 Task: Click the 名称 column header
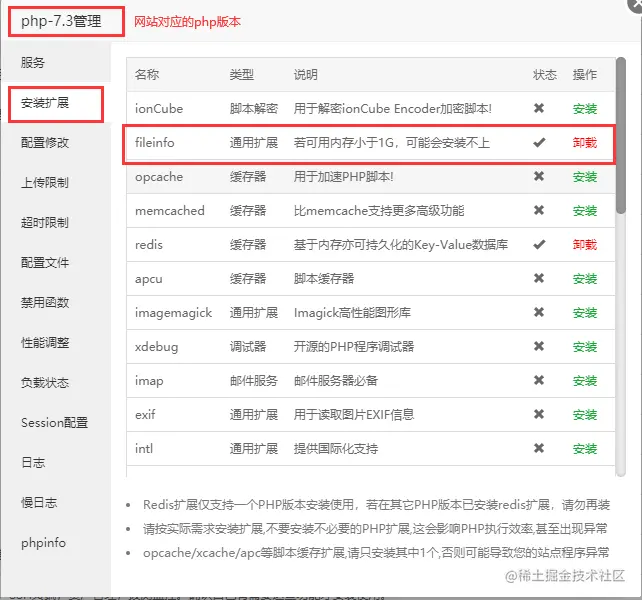pyautogui.click(x=147, y=75)
